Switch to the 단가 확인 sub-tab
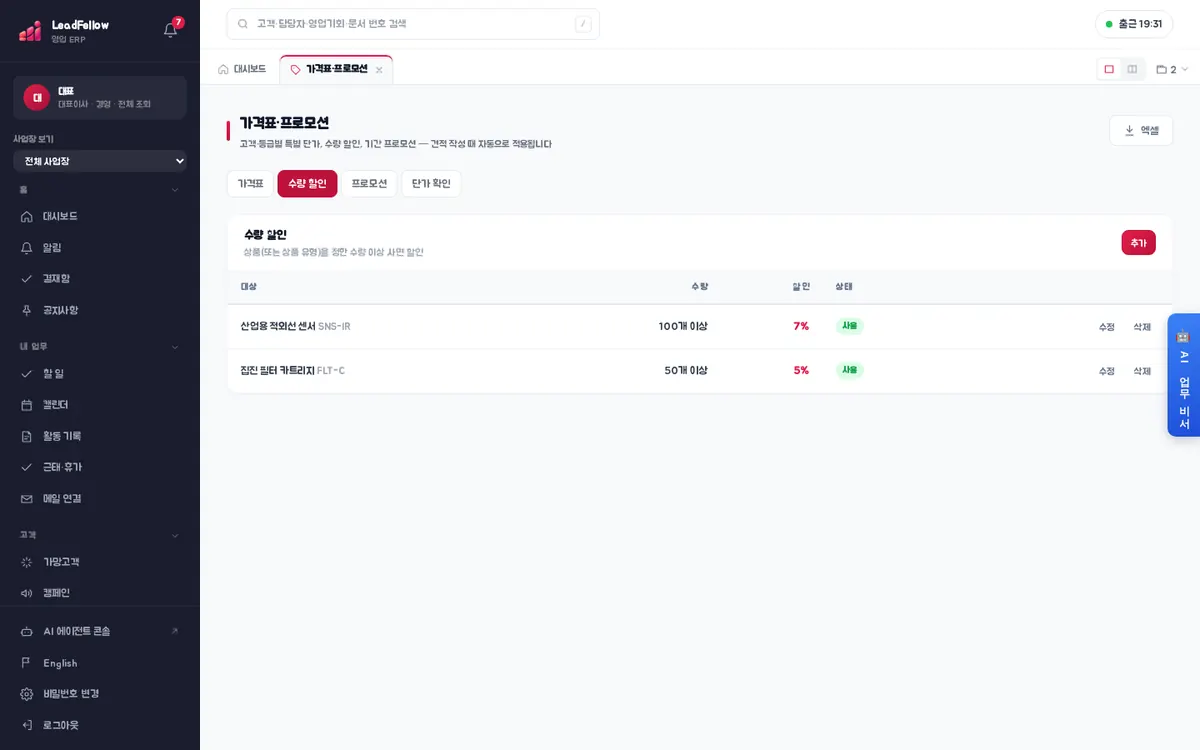The height and width of the screenshot is (750, 1200). pyautogui.click(x=431, y=183)
